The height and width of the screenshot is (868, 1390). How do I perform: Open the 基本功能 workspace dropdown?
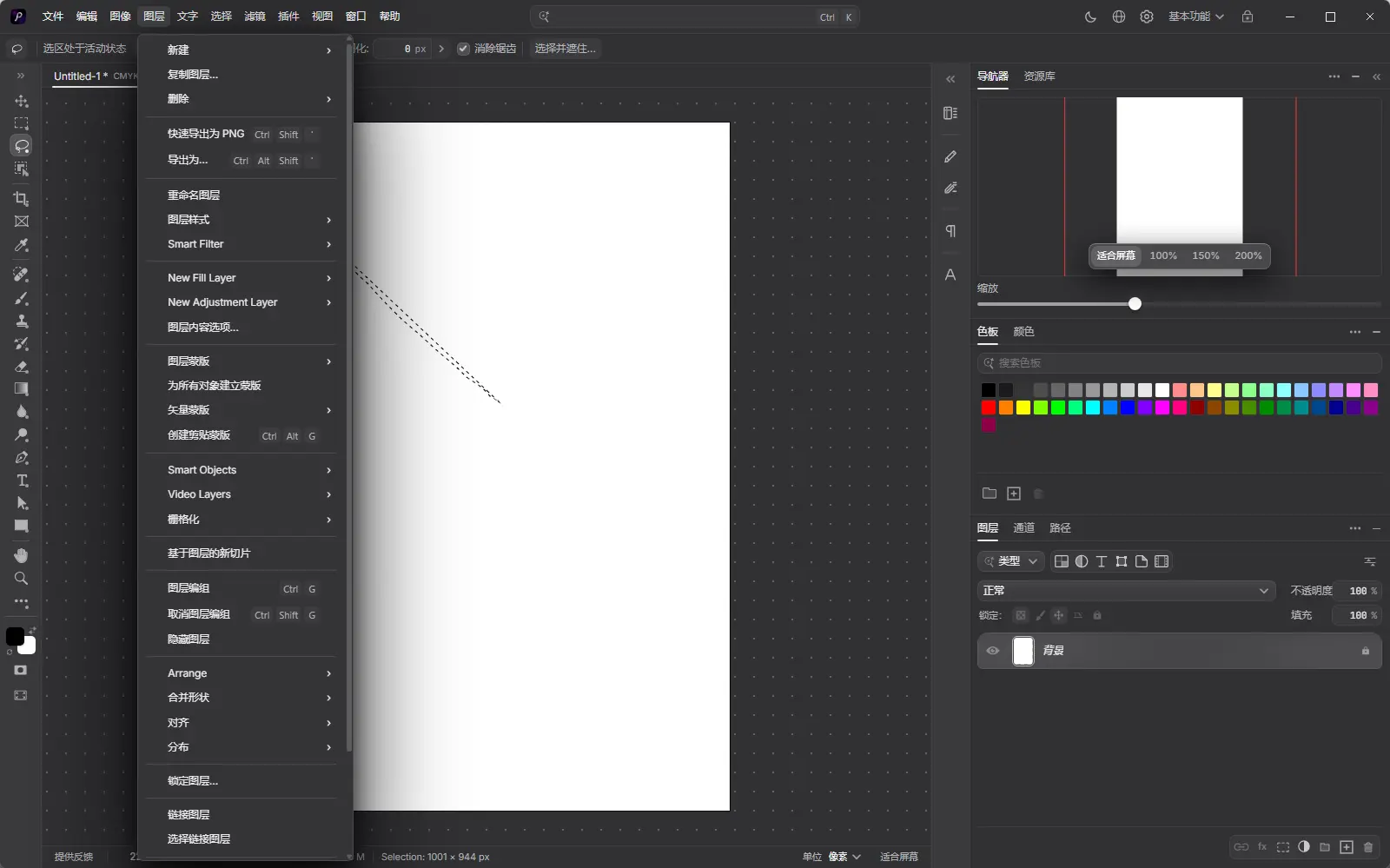1195,17
